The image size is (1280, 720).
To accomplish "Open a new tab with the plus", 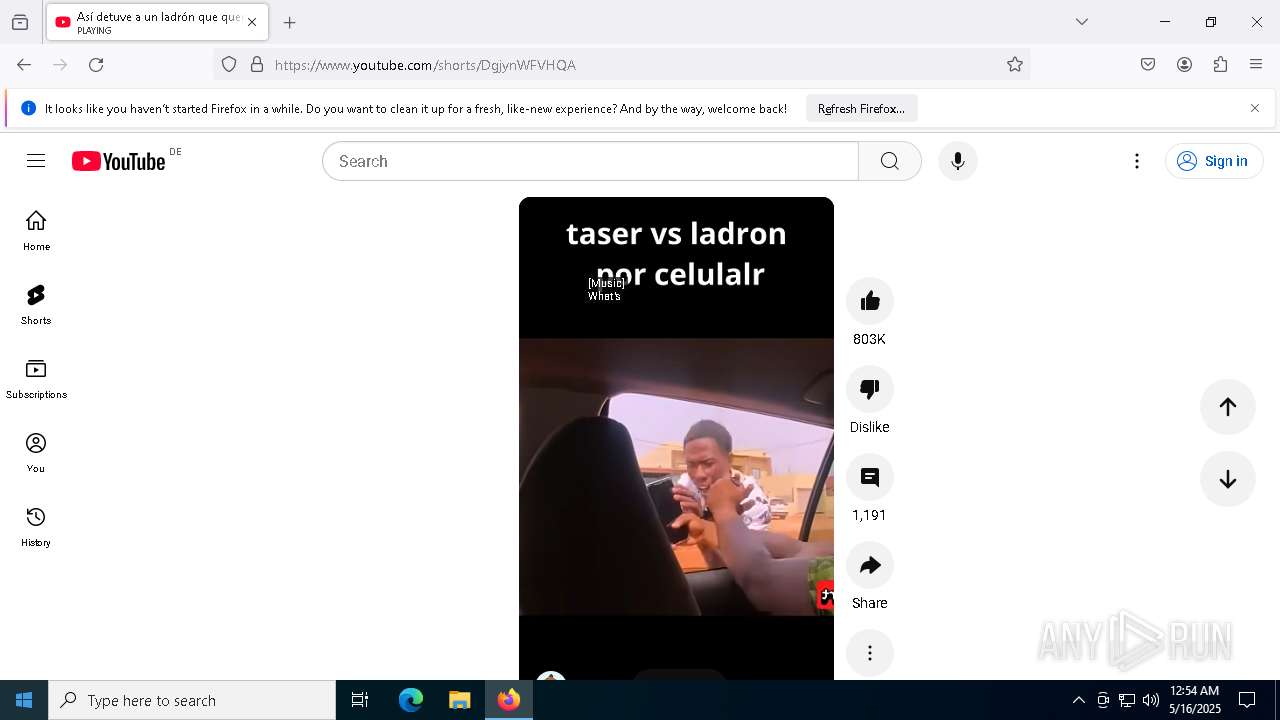I will coord(289,22).
